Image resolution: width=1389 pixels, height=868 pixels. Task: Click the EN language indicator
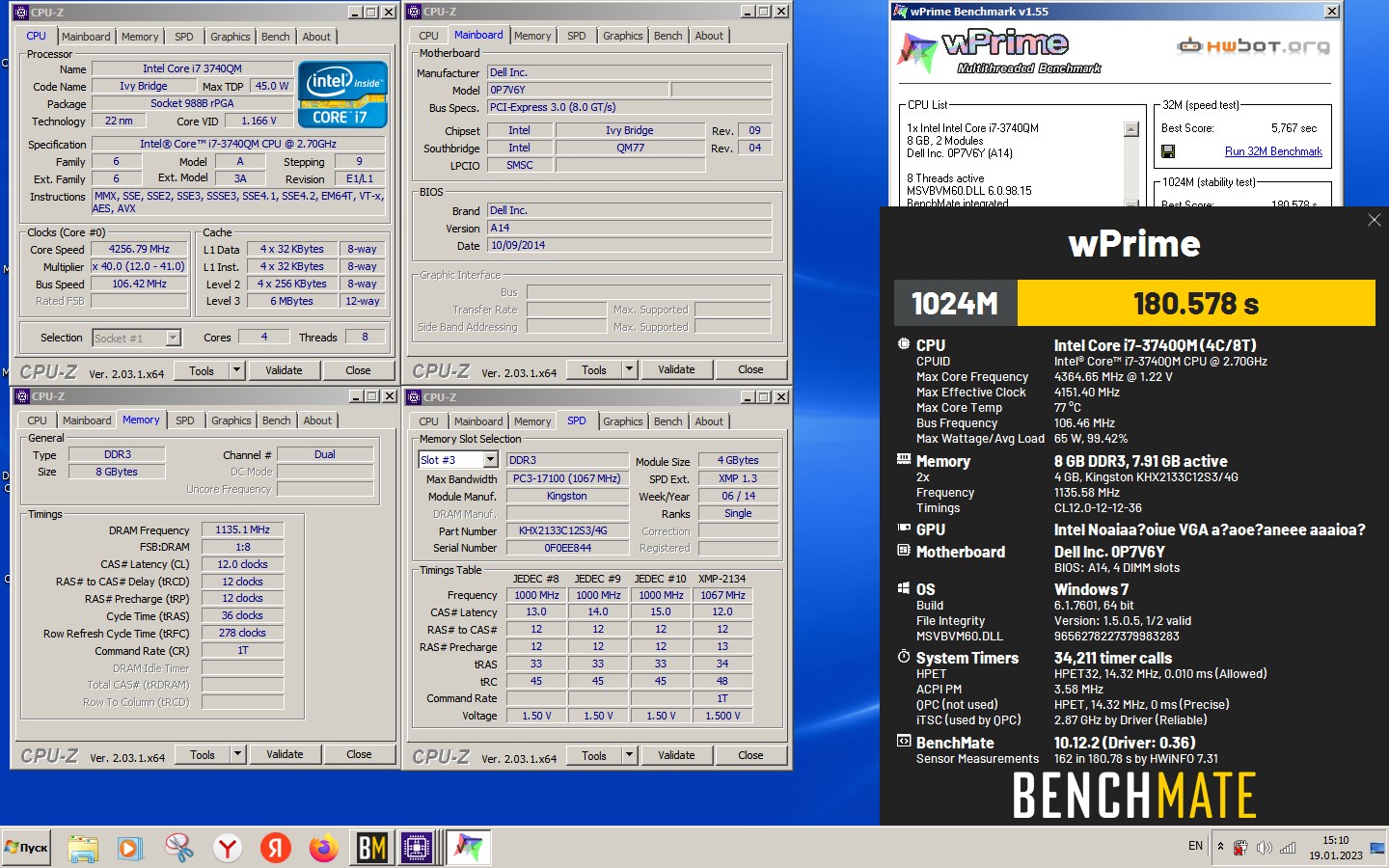[1195, 846]
